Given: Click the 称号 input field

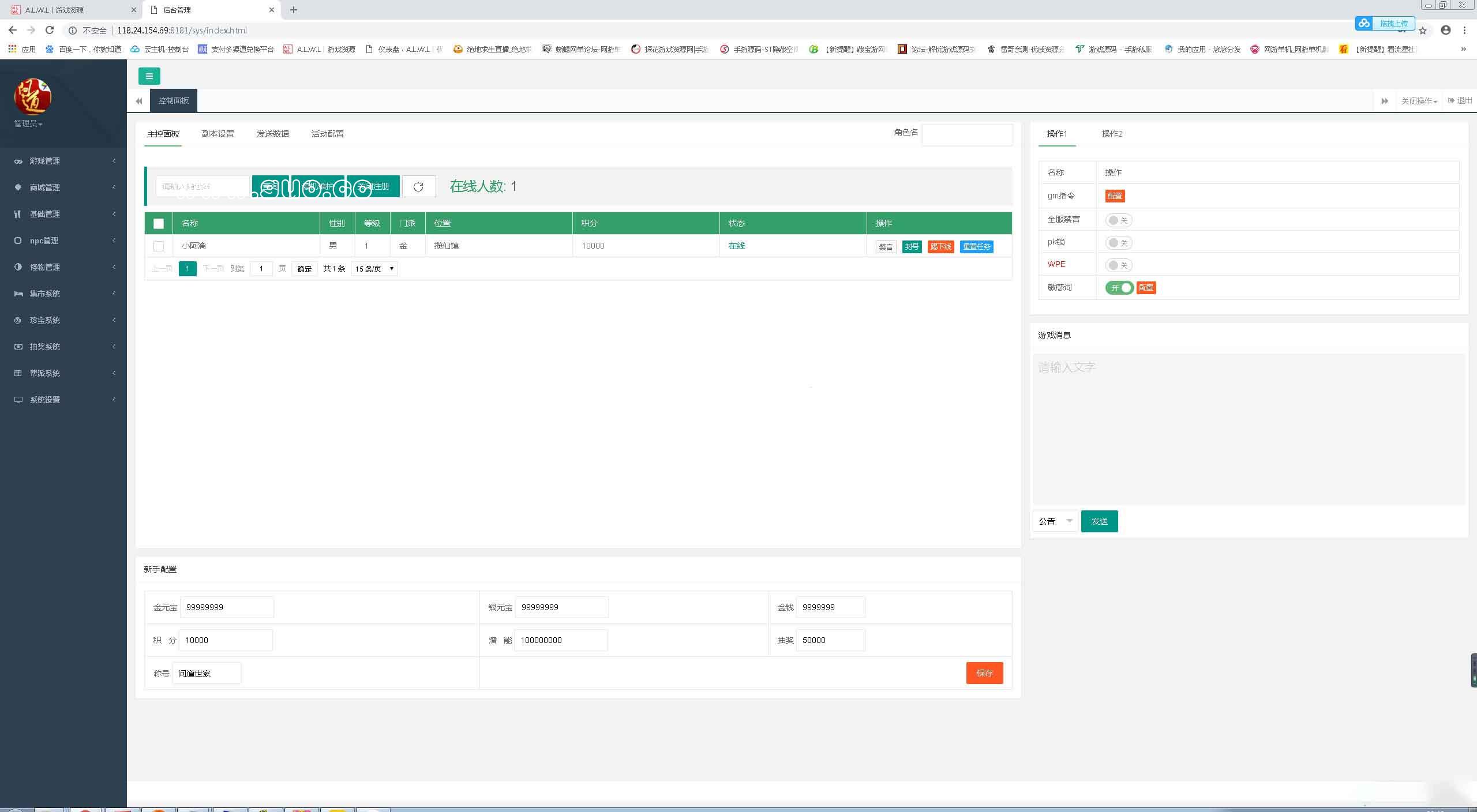Looking at the screenshot, I should 207,673.
